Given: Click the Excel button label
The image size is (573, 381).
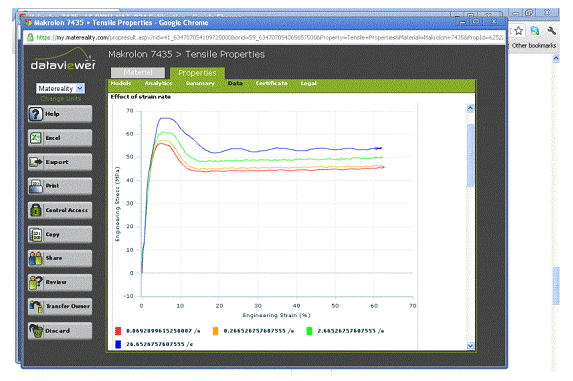Looking at the screenshot, I should pos(53,138).
